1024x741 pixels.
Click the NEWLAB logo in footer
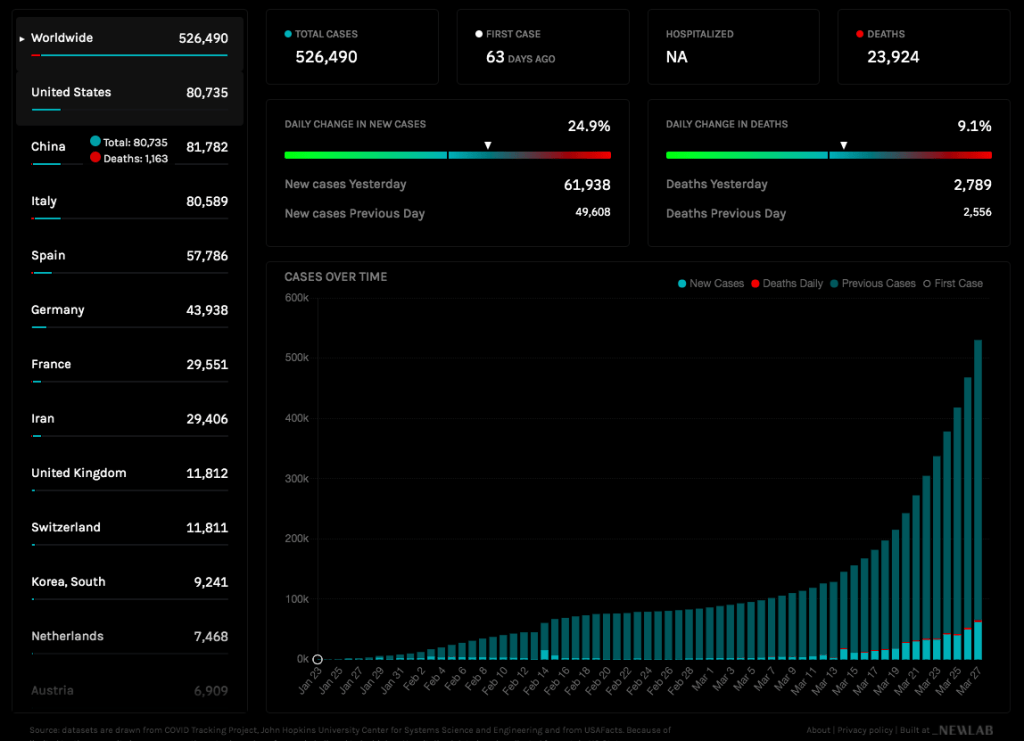(x=965, y=731)
